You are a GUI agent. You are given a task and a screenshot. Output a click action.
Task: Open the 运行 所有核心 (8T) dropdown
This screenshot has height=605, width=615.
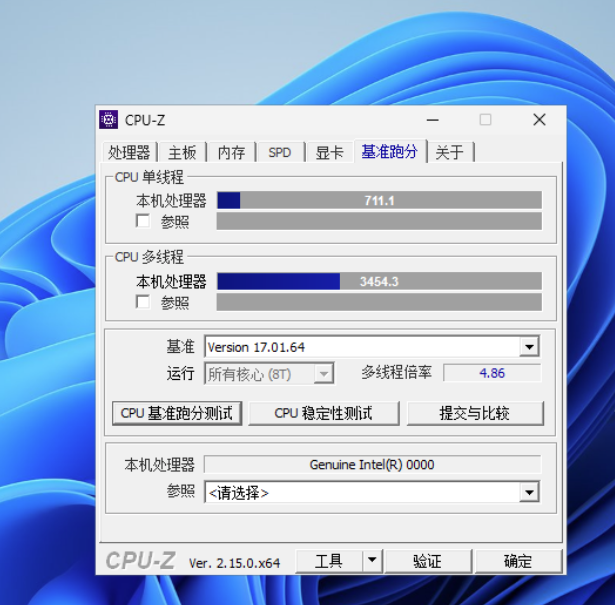coord(269,374)
